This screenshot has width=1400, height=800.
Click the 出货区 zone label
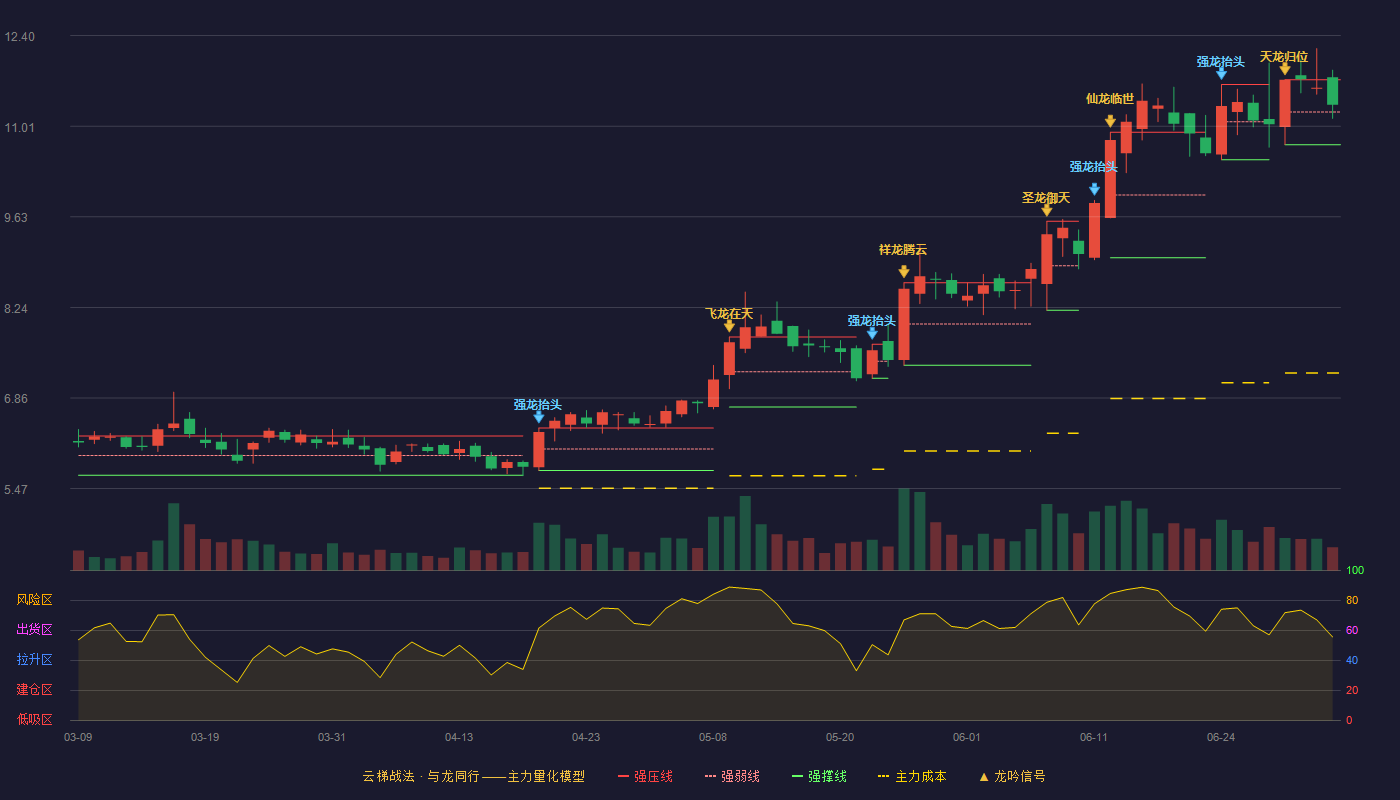point(34,630)
